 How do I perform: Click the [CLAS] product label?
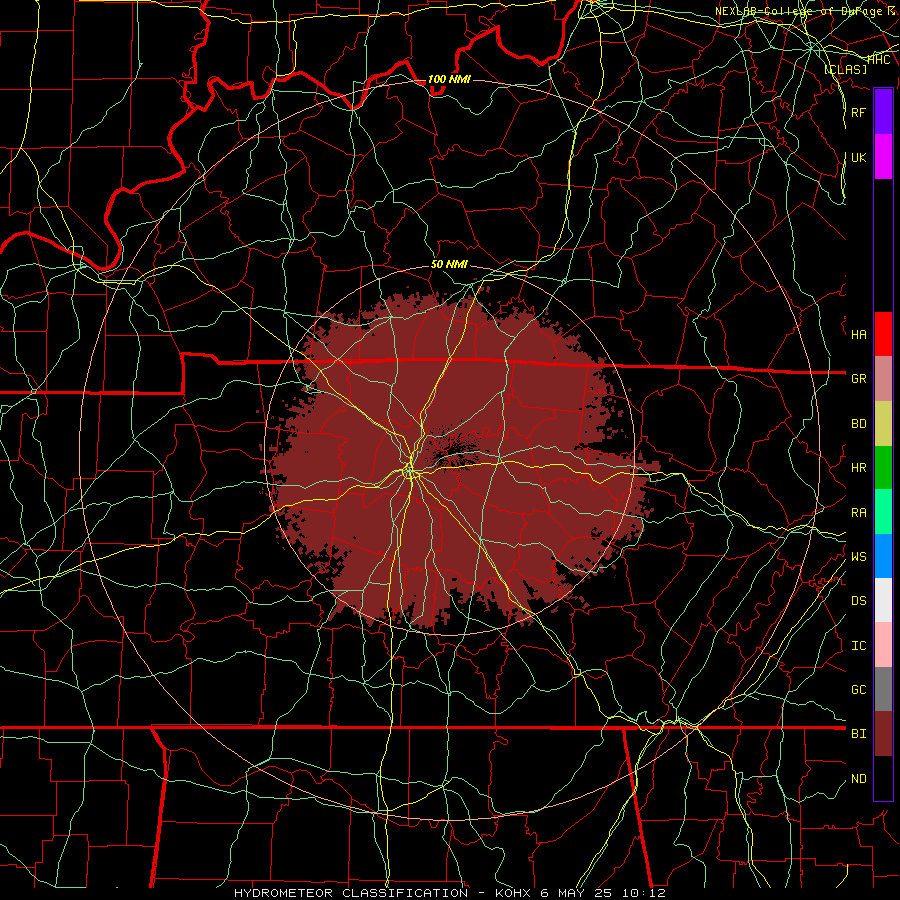coord(845,69)
